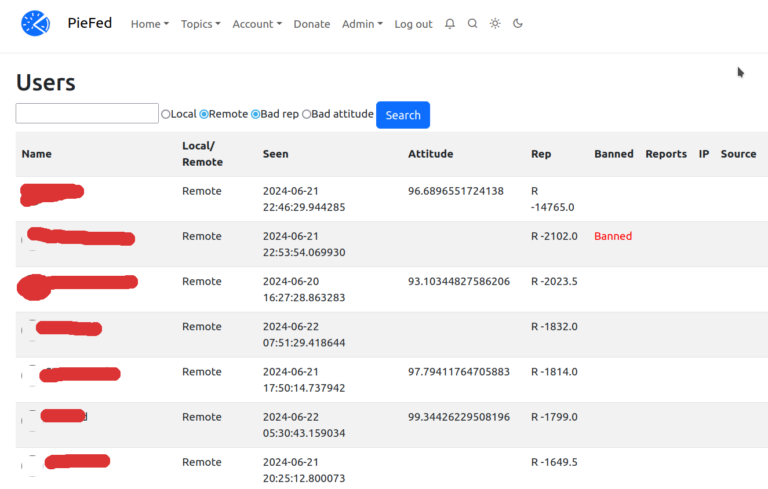Open the first redacted user name
The image size is (768, 489).
[x=52, y=193]
